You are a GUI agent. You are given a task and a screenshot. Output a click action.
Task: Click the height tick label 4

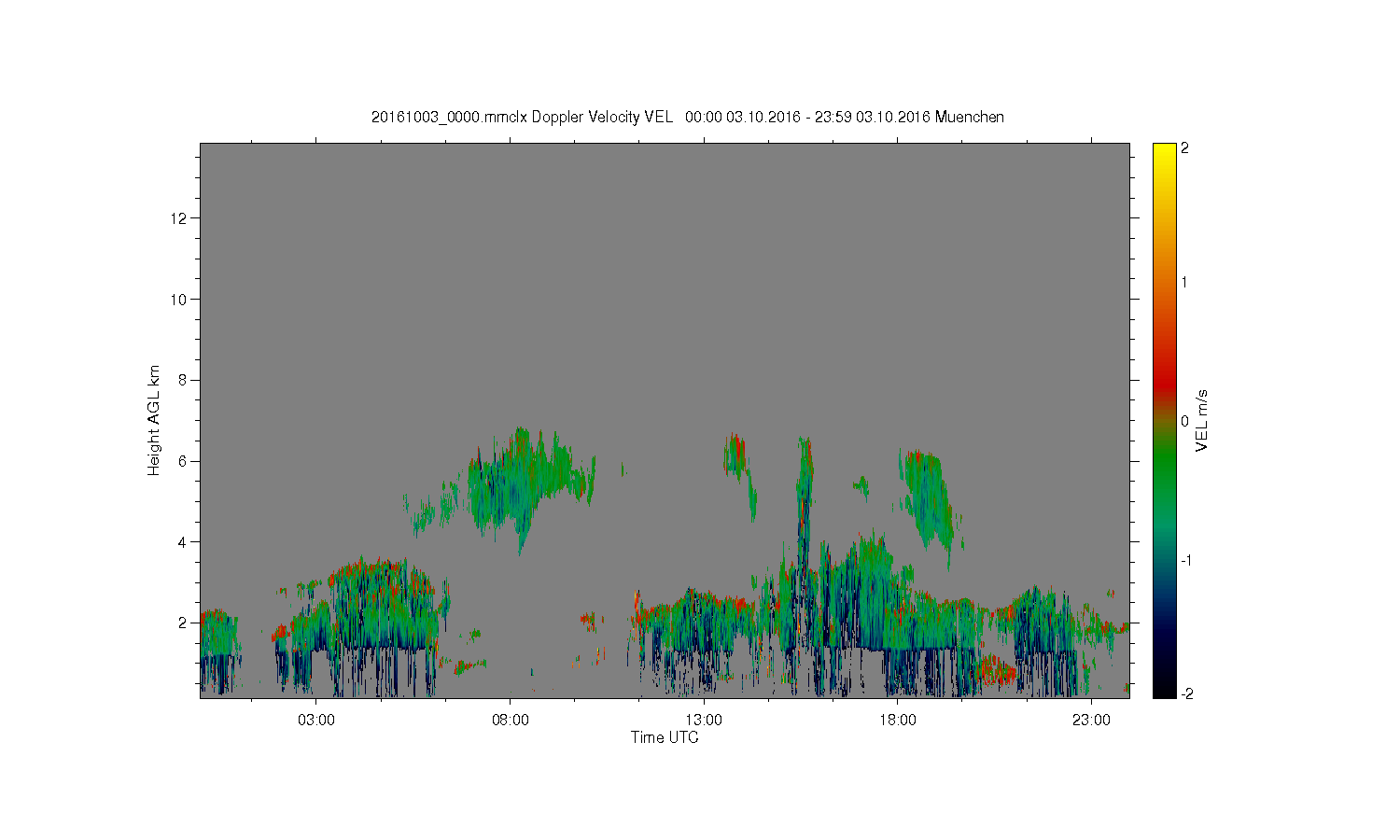click(x=184, y=541)
